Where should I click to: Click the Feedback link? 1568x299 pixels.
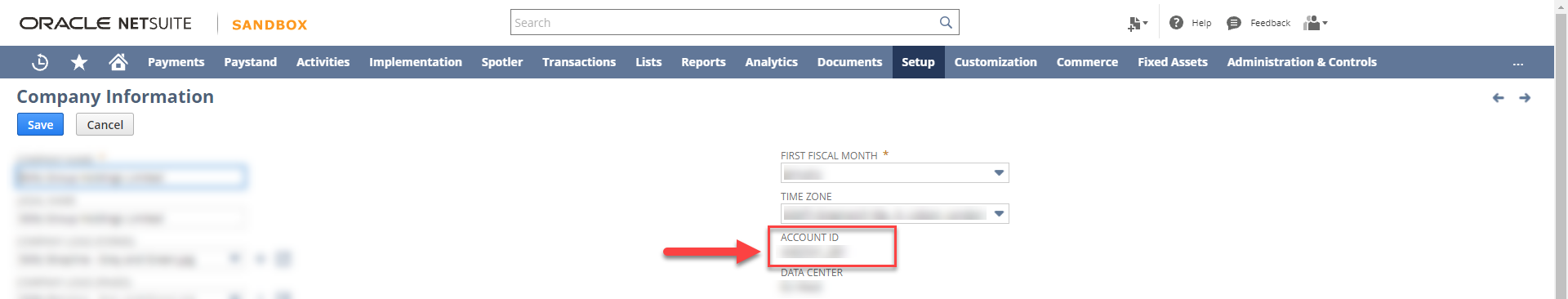point(1270,23)
